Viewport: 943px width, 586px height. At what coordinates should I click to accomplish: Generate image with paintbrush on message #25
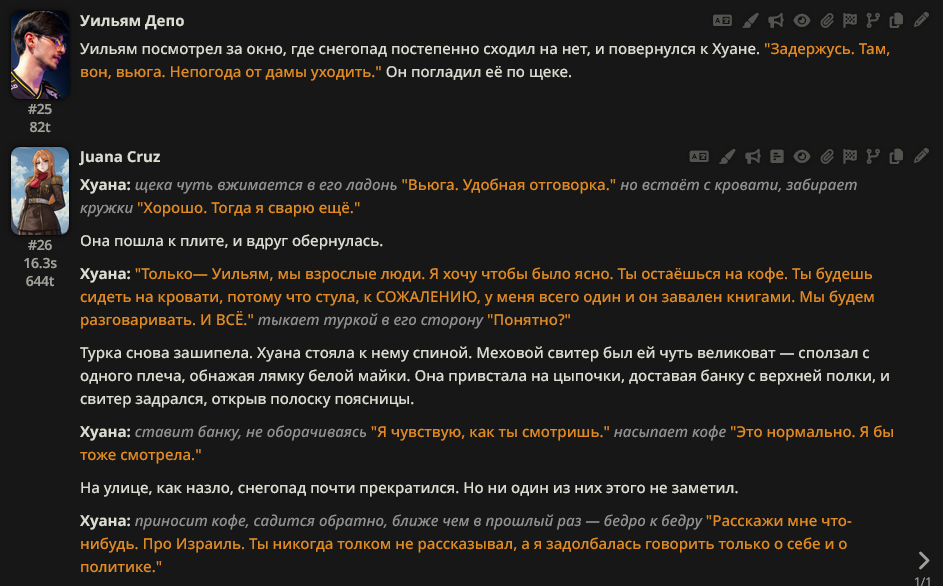(750, 21)
